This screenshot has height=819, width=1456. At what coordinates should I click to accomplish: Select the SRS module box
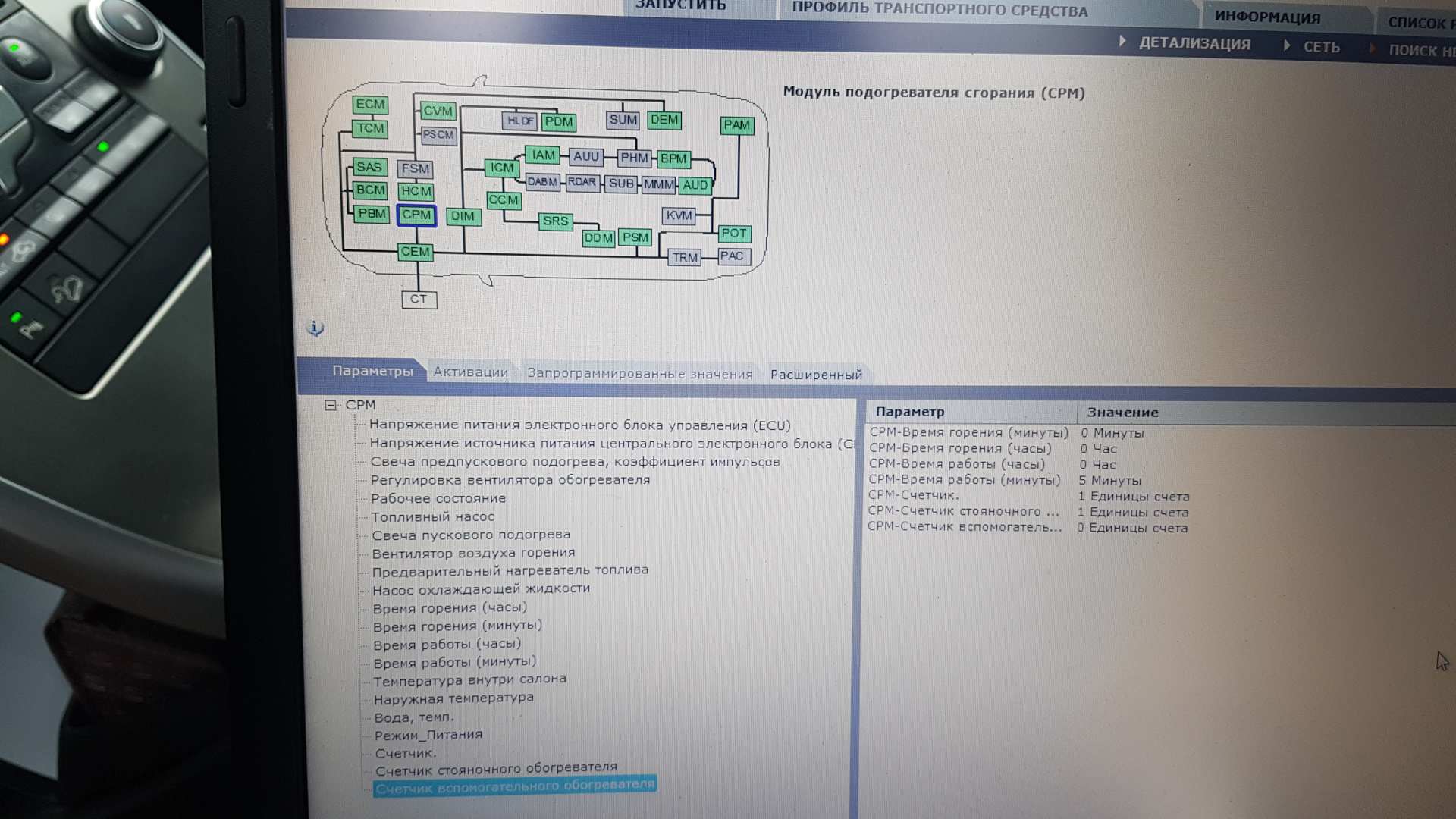(555, 221)
